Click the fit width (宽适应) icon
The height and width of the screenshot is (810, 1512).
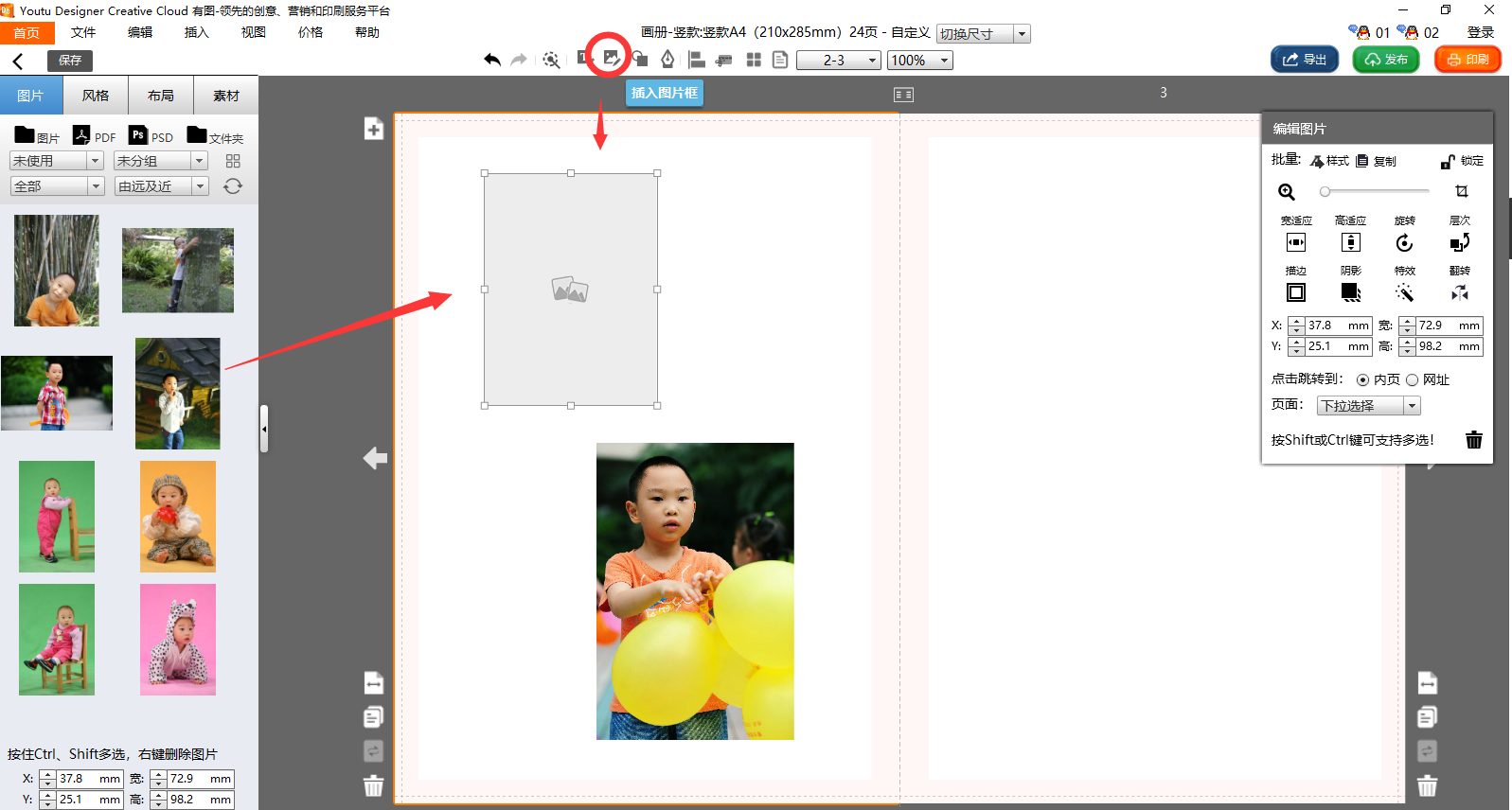[1295, 243]
